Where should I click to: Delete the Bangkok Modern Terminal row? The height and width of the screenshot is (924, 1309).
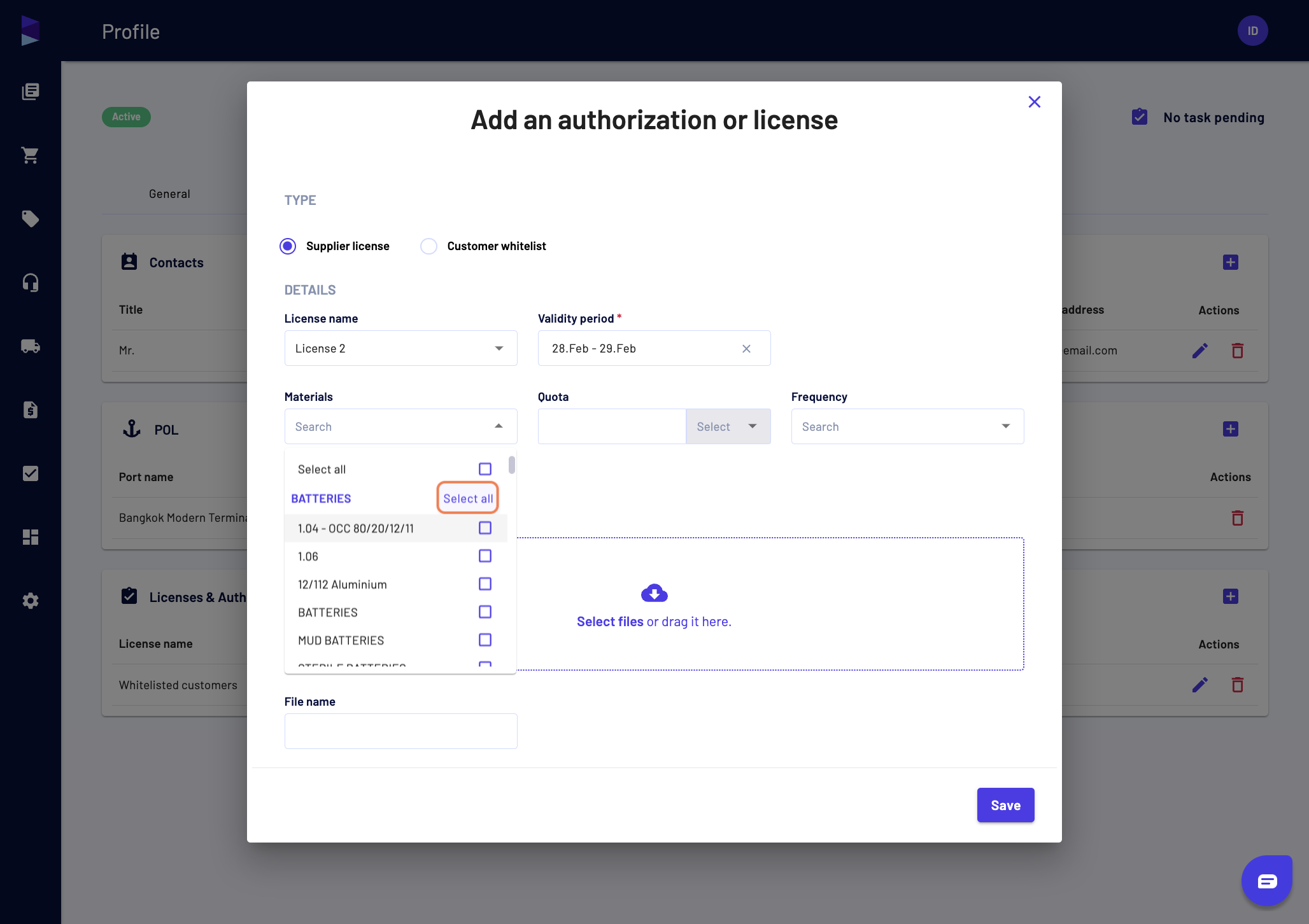pyautogui.click(x=1237, y=517)
